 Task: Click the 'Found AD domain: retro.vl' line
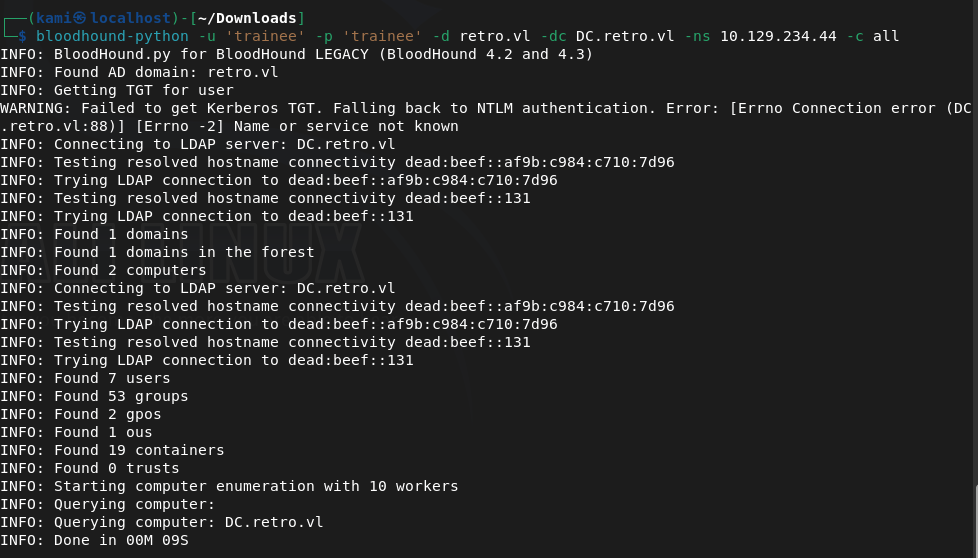139,72
